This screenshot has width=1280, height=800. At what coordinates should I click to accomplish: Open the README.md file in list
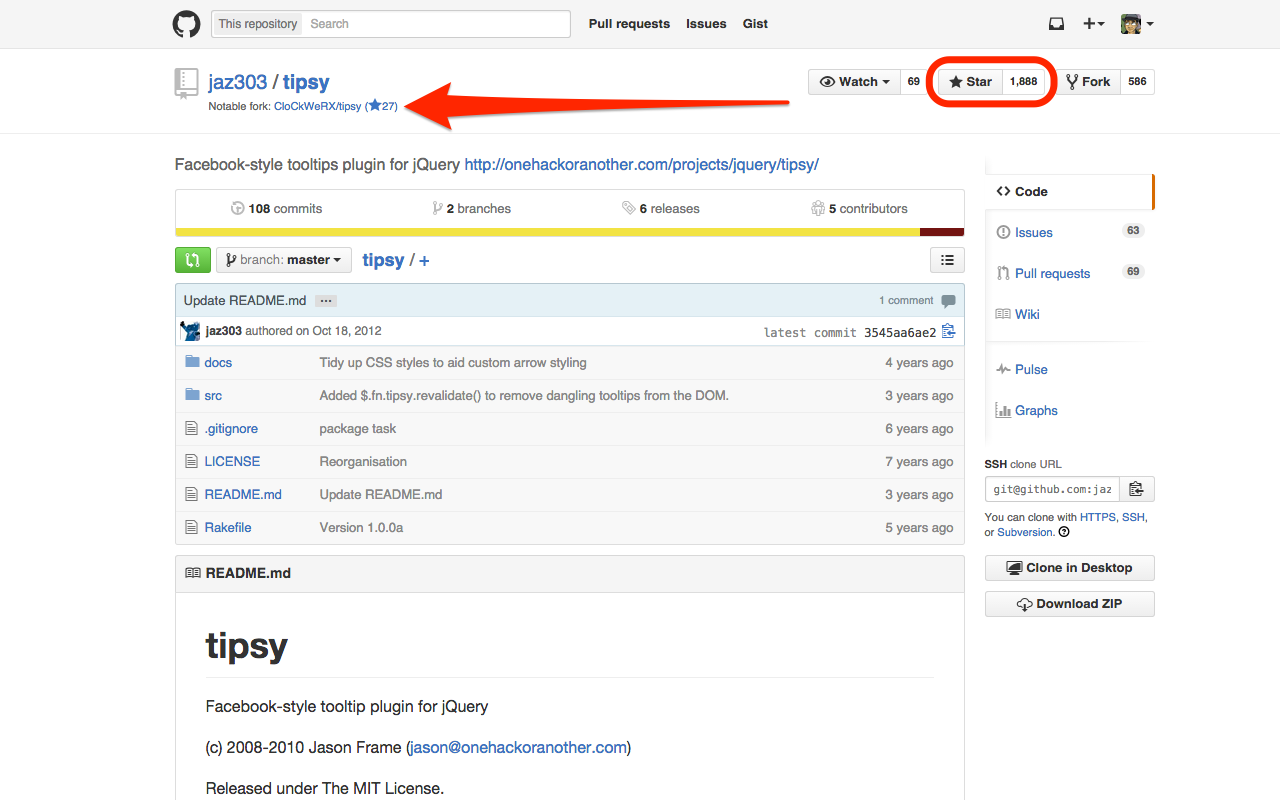[243, 495]
